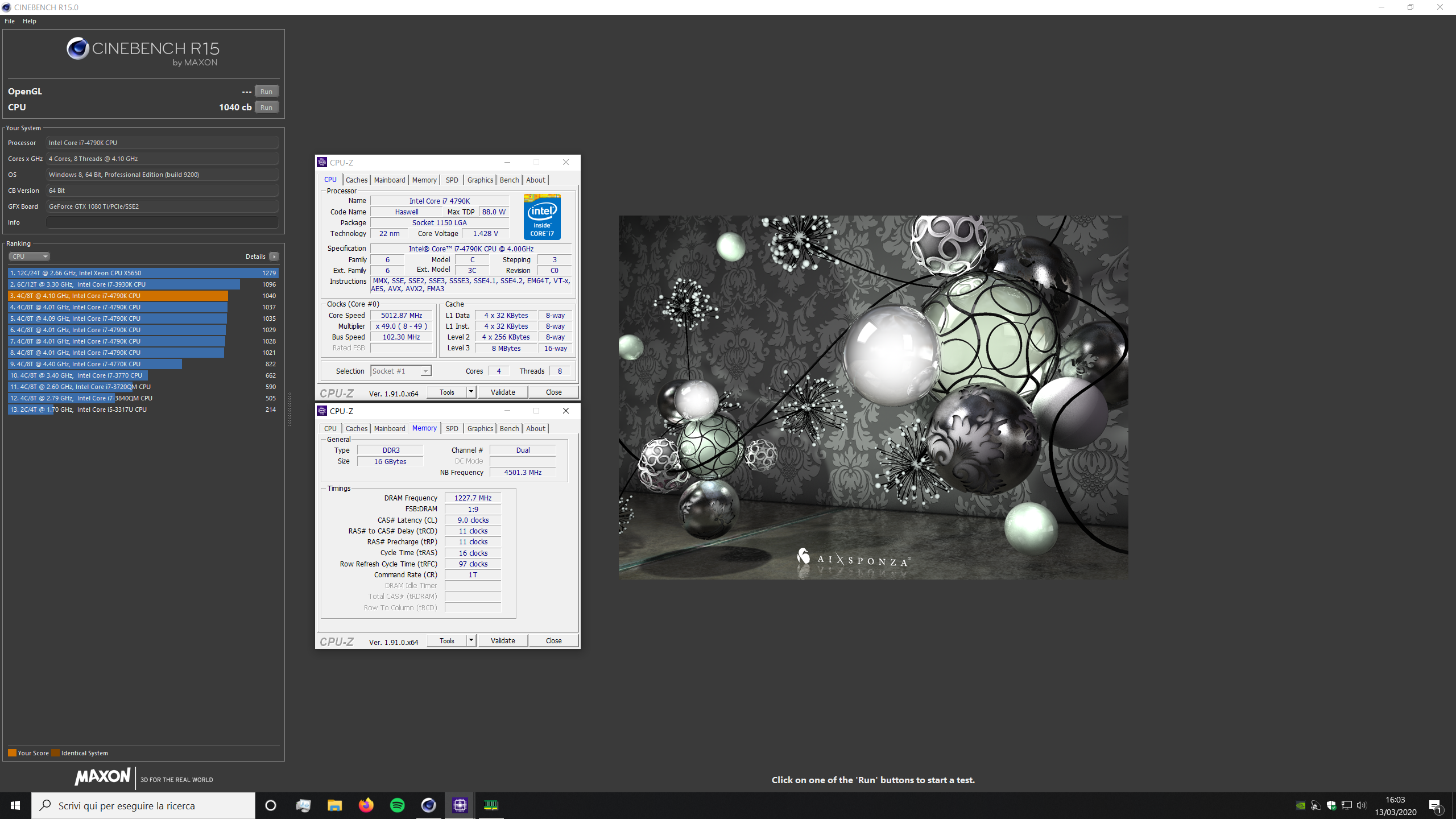This screenshot has width=1456, height=819.
Task: Open network status tray icon
Action: (x=1347, y=805)
